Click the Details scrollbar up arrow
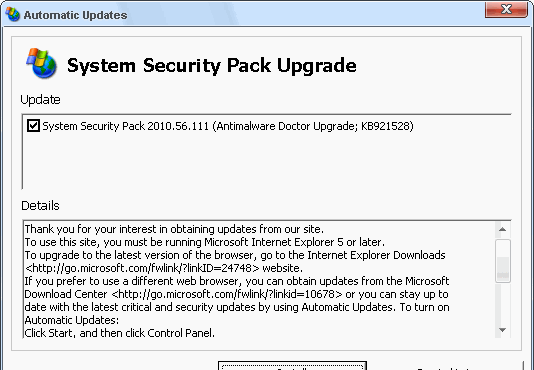The height and width of the screenshot is (370, 534). [x=502, y=229]
